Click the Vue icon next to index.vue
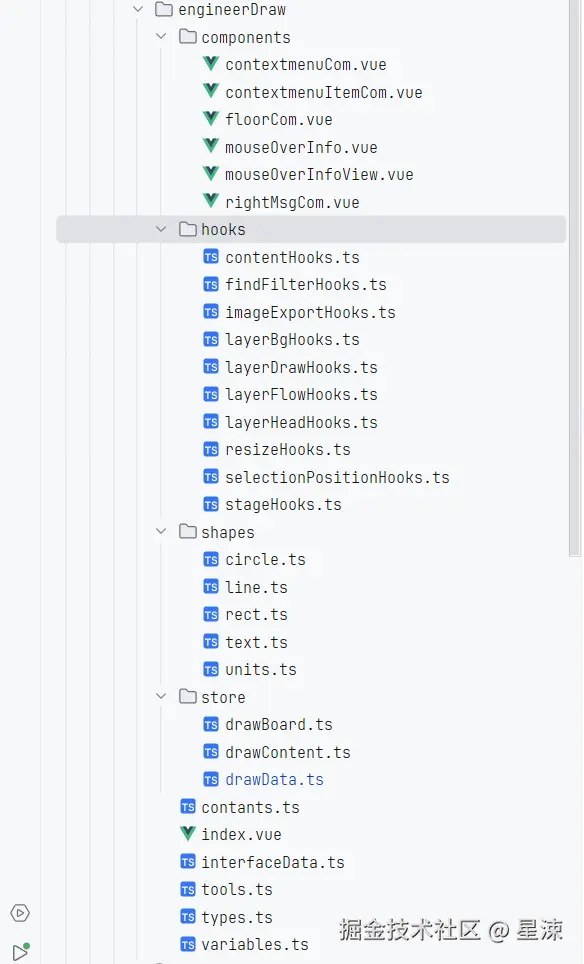Viewport: 584px width, 964px height. coord(188,834)
